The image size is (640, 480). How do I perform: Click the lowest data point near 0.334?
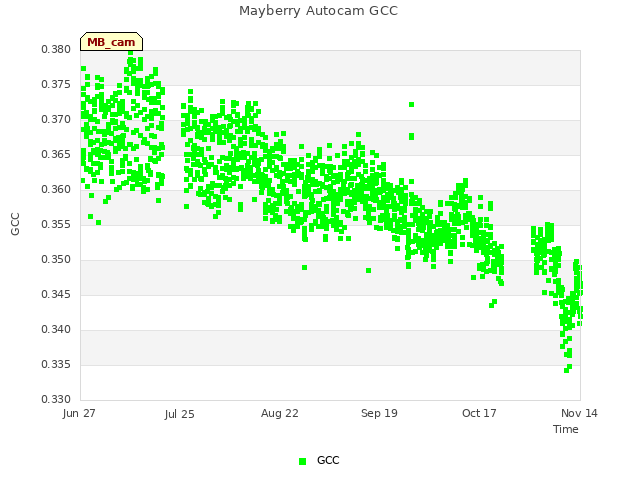567,371
